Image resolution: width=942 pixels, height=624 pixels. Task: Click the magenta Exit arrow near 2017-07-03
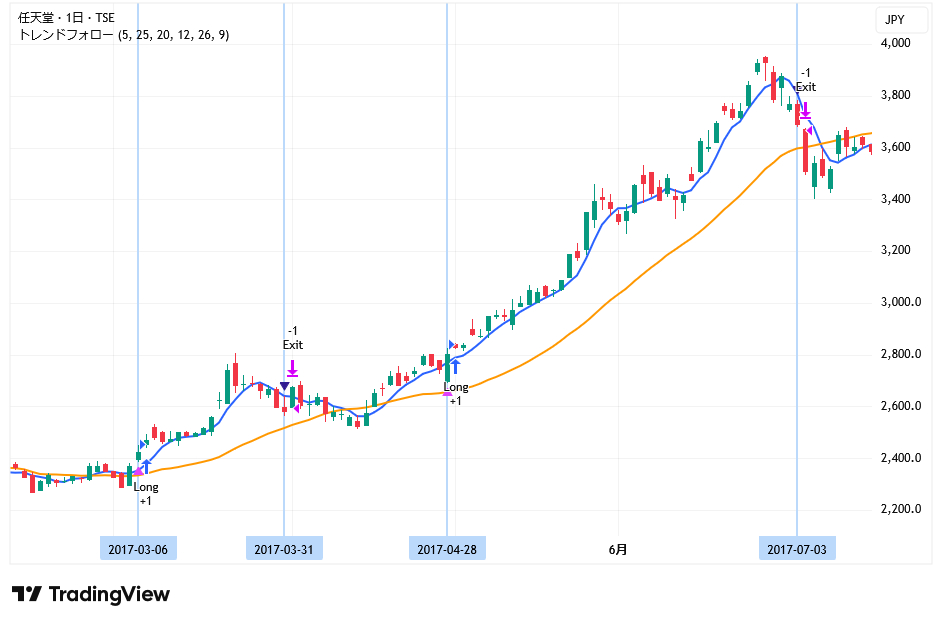[x=805, y=108]
